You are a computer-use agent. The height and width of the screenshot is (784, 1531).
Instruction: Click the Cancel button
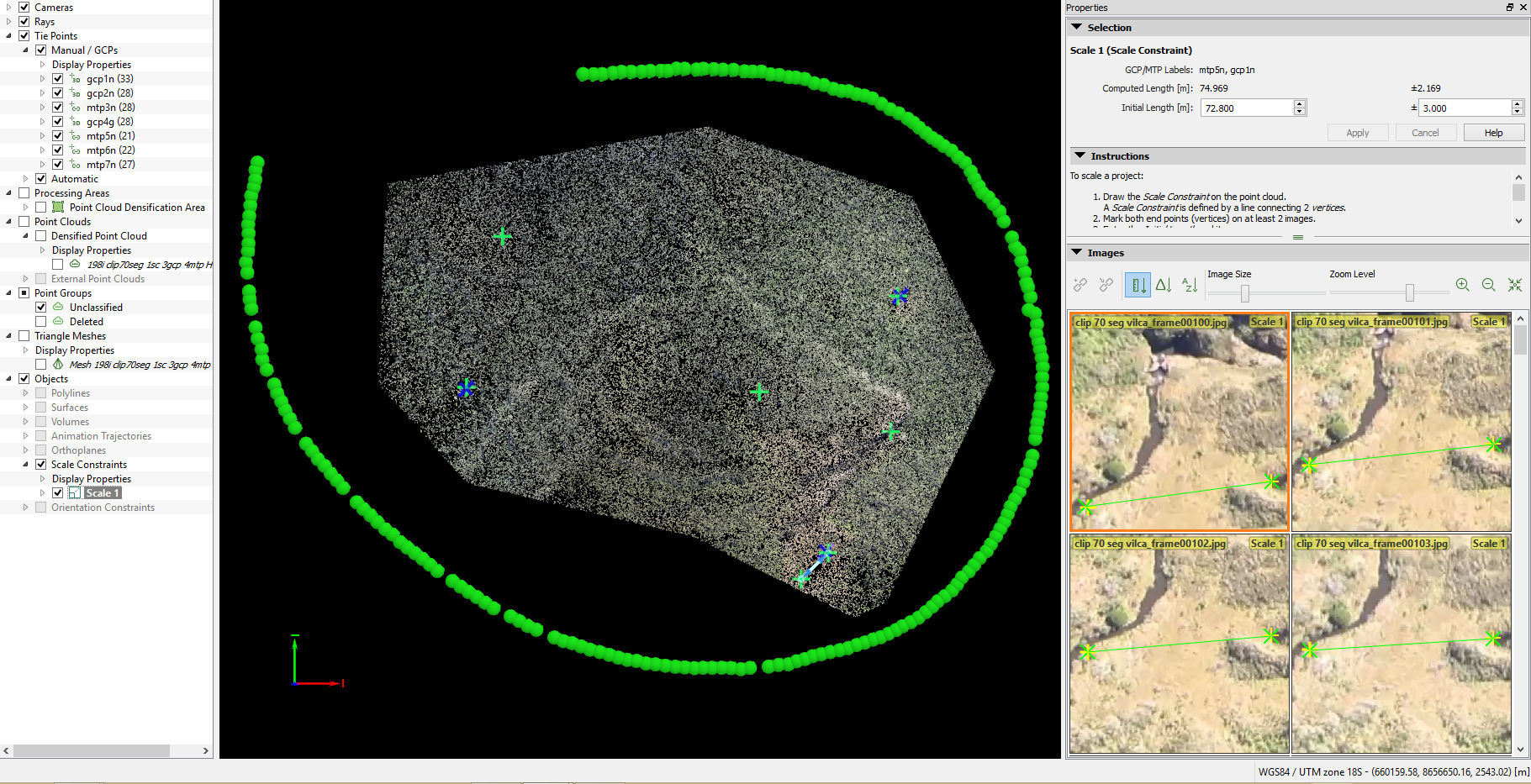[1424, 133]
